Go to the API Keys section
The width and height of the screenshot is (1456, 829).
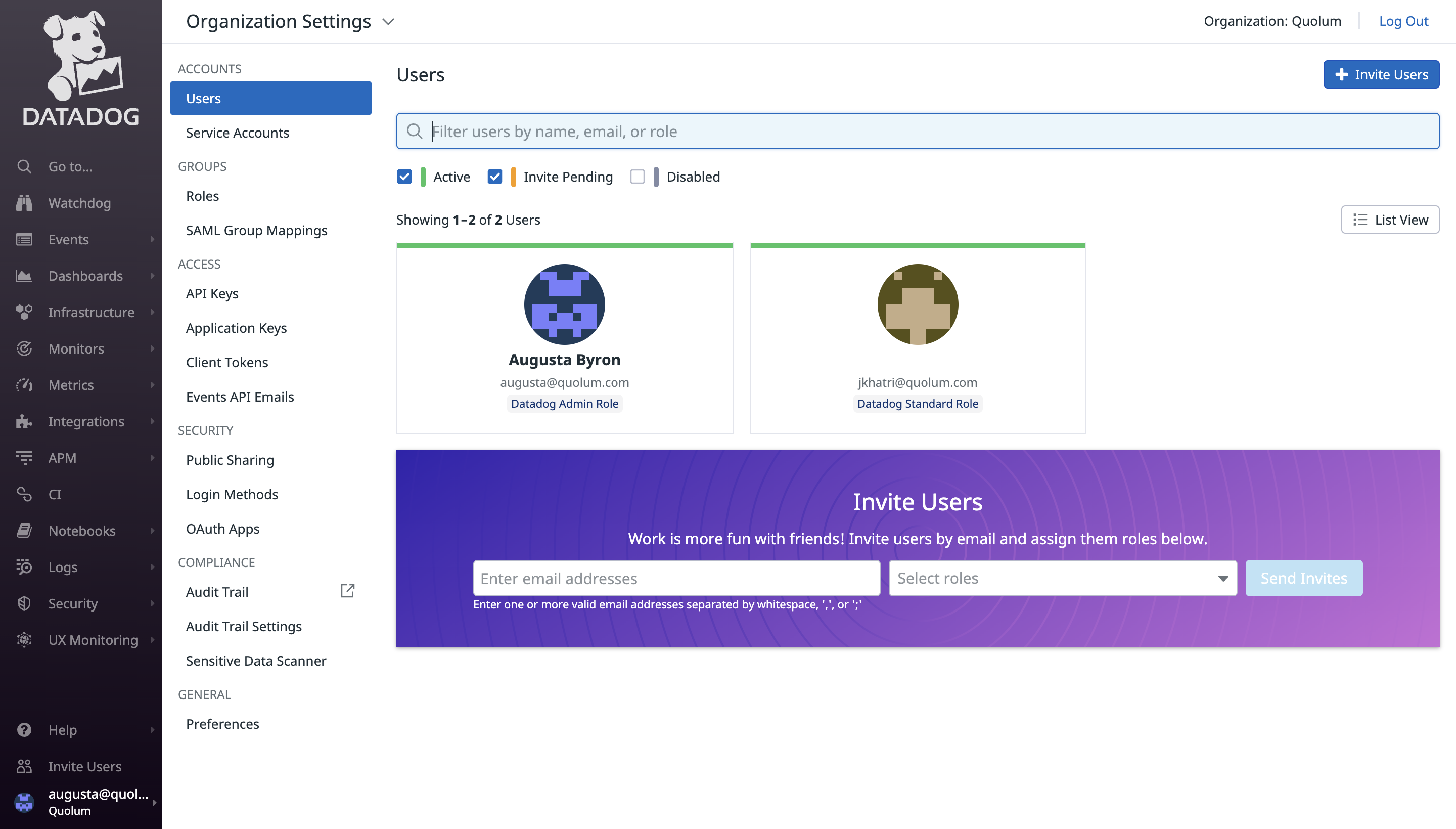tap(212, 293)
